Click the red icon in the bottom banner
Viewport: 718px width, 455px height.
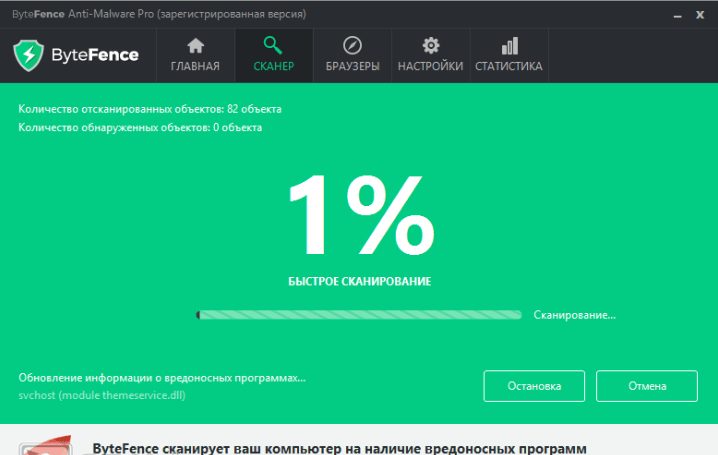click(47, 446)
